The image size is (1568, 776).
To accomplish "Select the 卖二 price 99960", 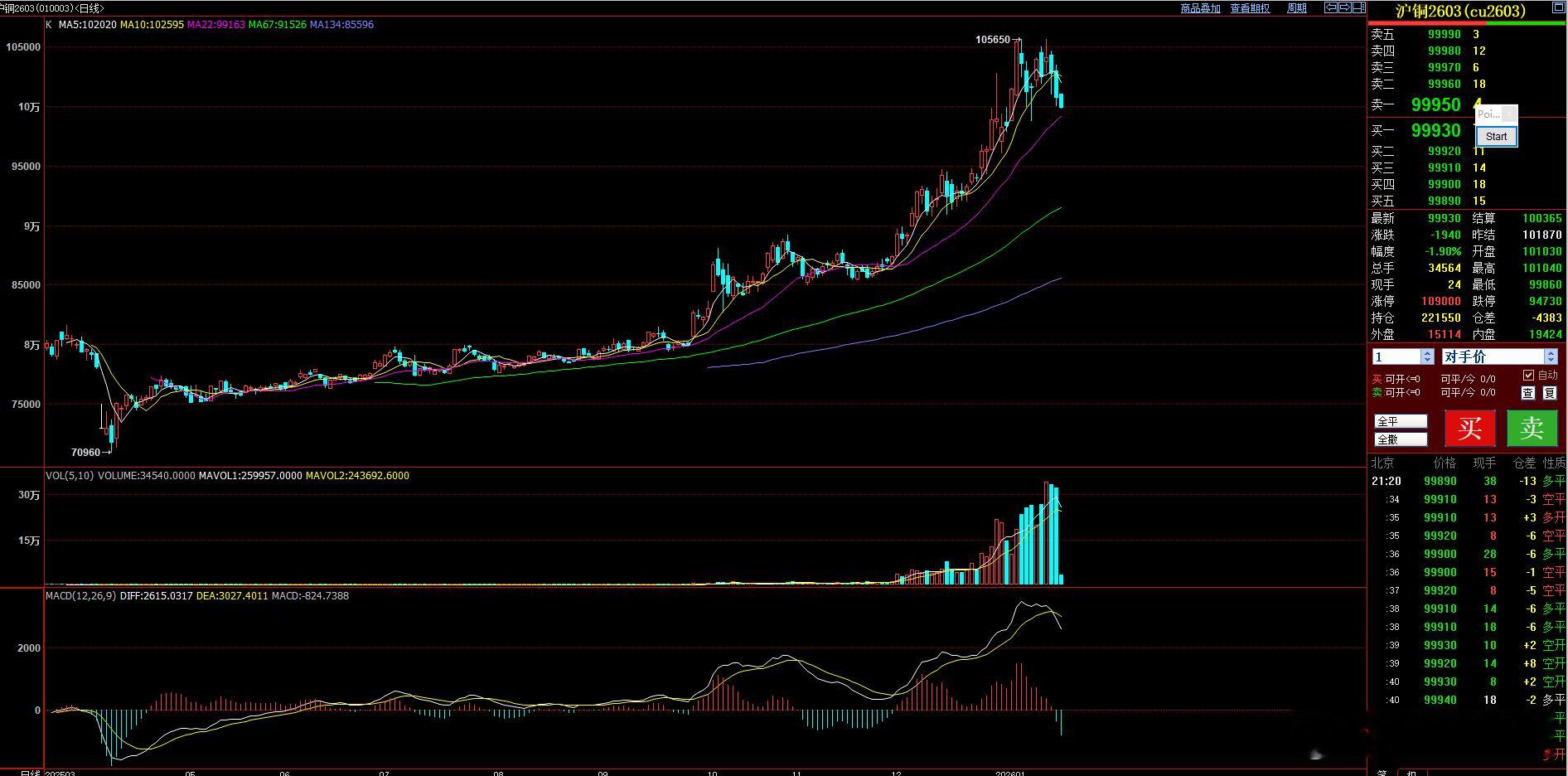I will (x=1445, y=84).
